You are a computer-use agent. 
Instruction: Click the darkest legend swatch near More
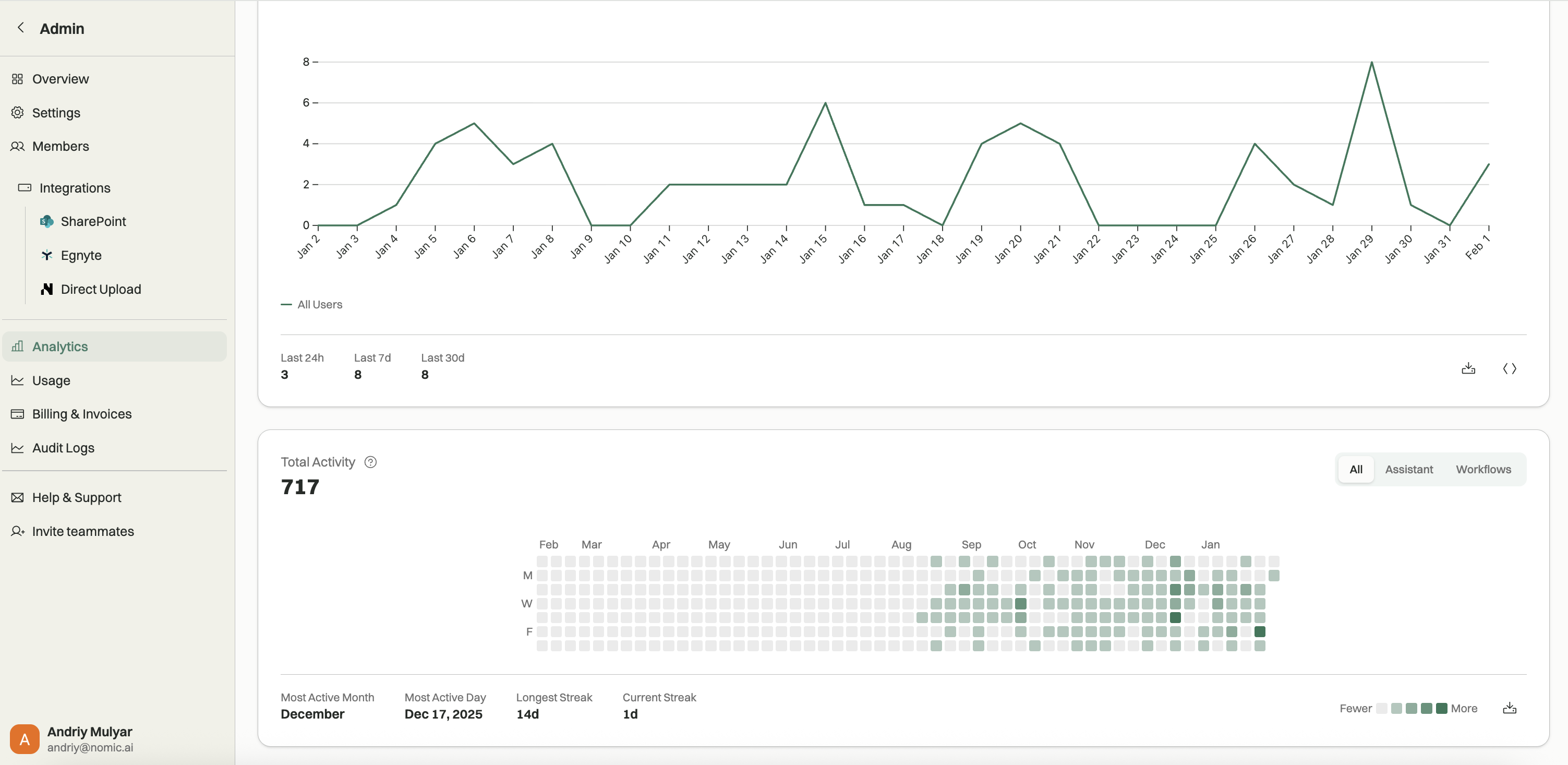point(1441,708)
